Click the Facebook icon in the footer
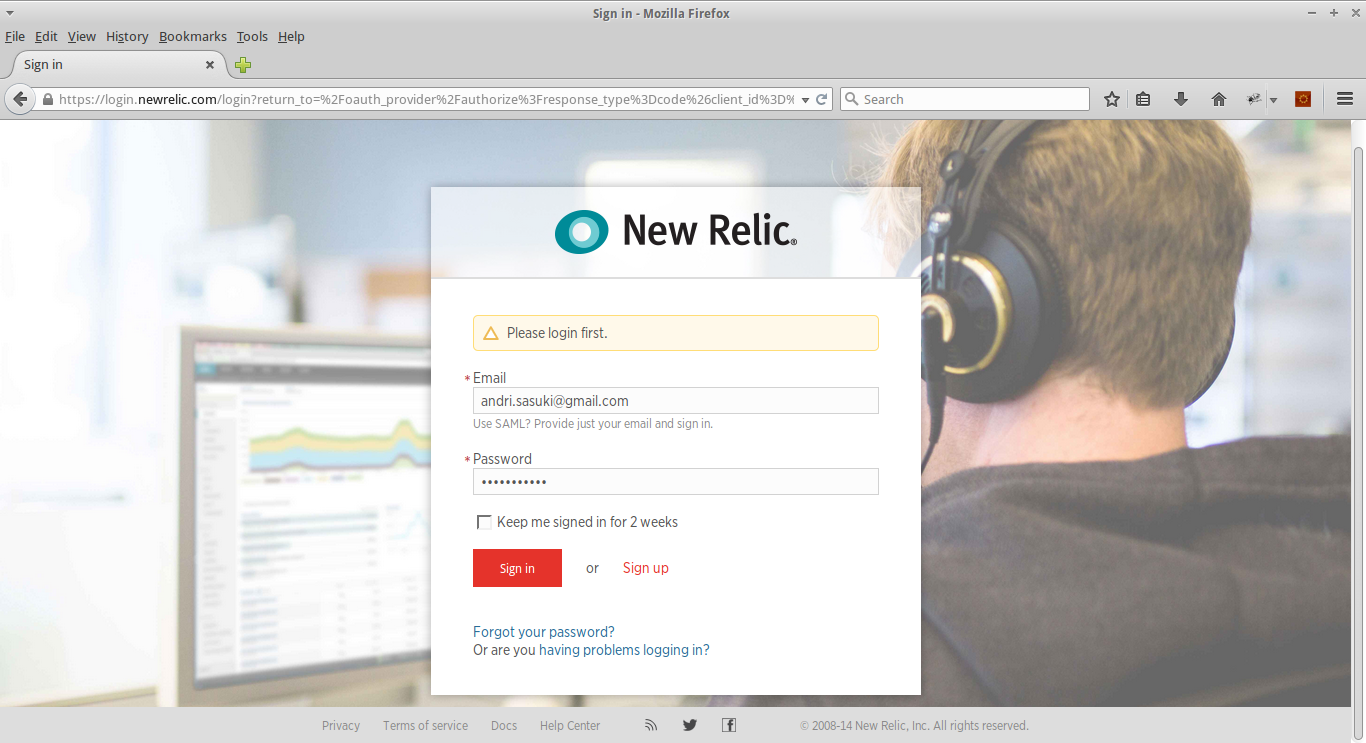 pos(728,724)
